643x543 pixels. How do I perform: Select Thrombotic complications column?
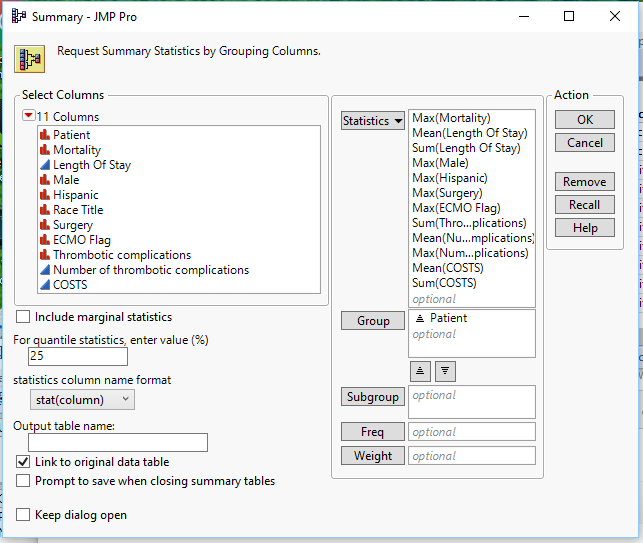[122, 255]
